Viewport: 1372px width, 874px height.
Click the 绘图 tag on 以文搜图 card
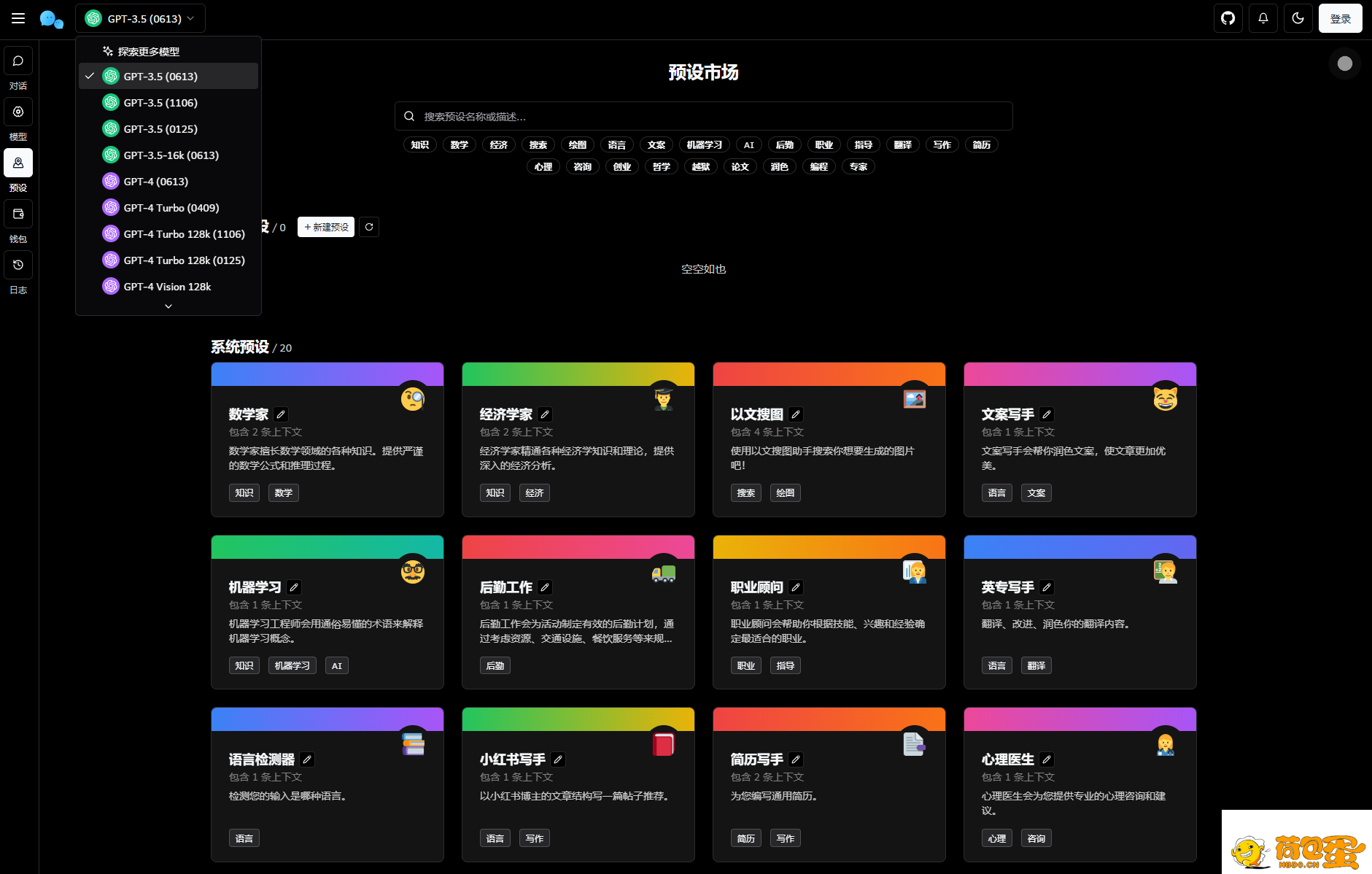786,492
